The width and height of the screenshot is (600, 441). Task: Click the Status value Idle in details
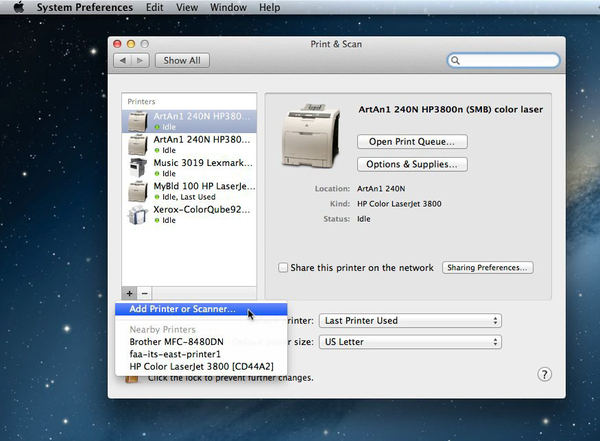click(364, 219)
